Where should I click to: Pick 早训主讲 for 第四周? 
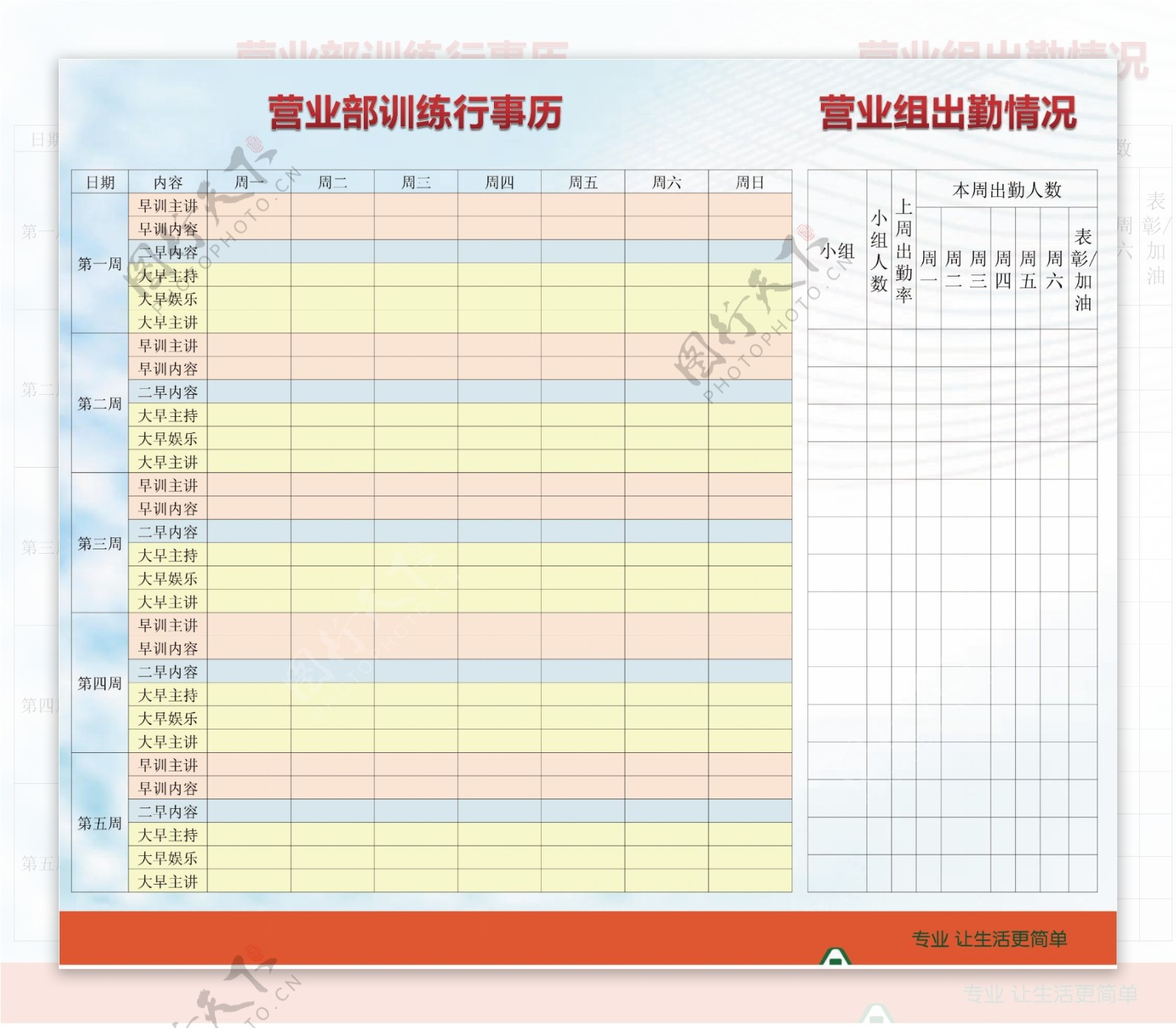pos(168,624)
